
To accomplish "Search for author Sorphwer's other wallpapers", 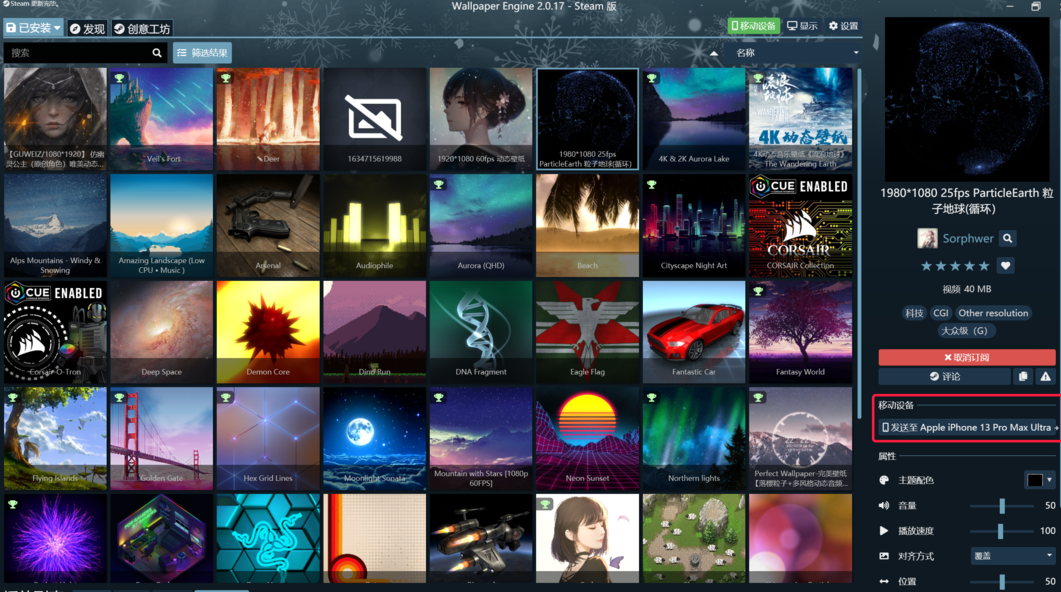I will [x=1008, y=239].
